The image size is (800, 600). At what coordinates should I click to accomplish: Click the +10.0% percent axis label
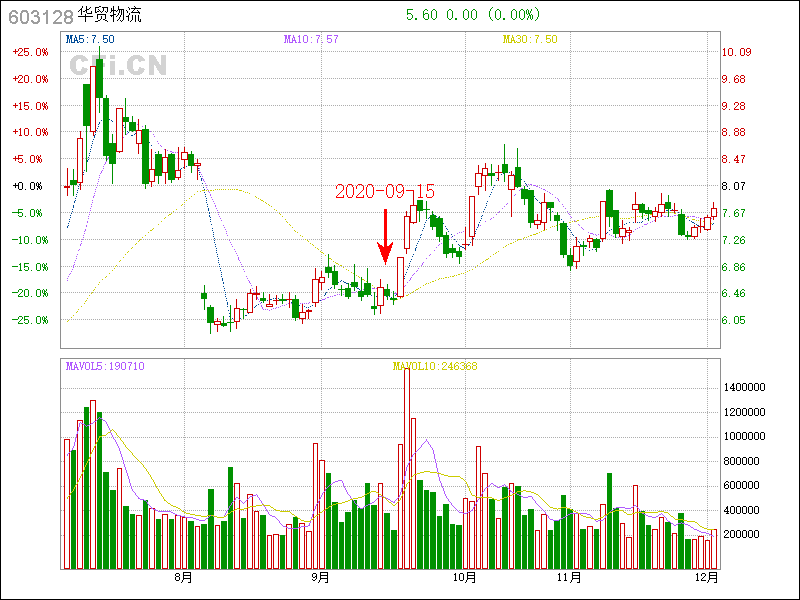[31, 132]
